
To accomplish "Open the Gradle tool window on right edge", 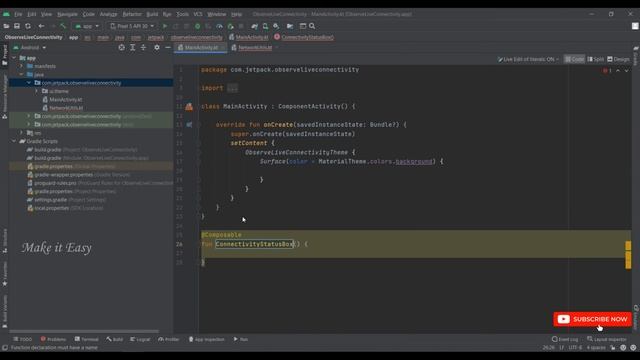I will [636, 56].
